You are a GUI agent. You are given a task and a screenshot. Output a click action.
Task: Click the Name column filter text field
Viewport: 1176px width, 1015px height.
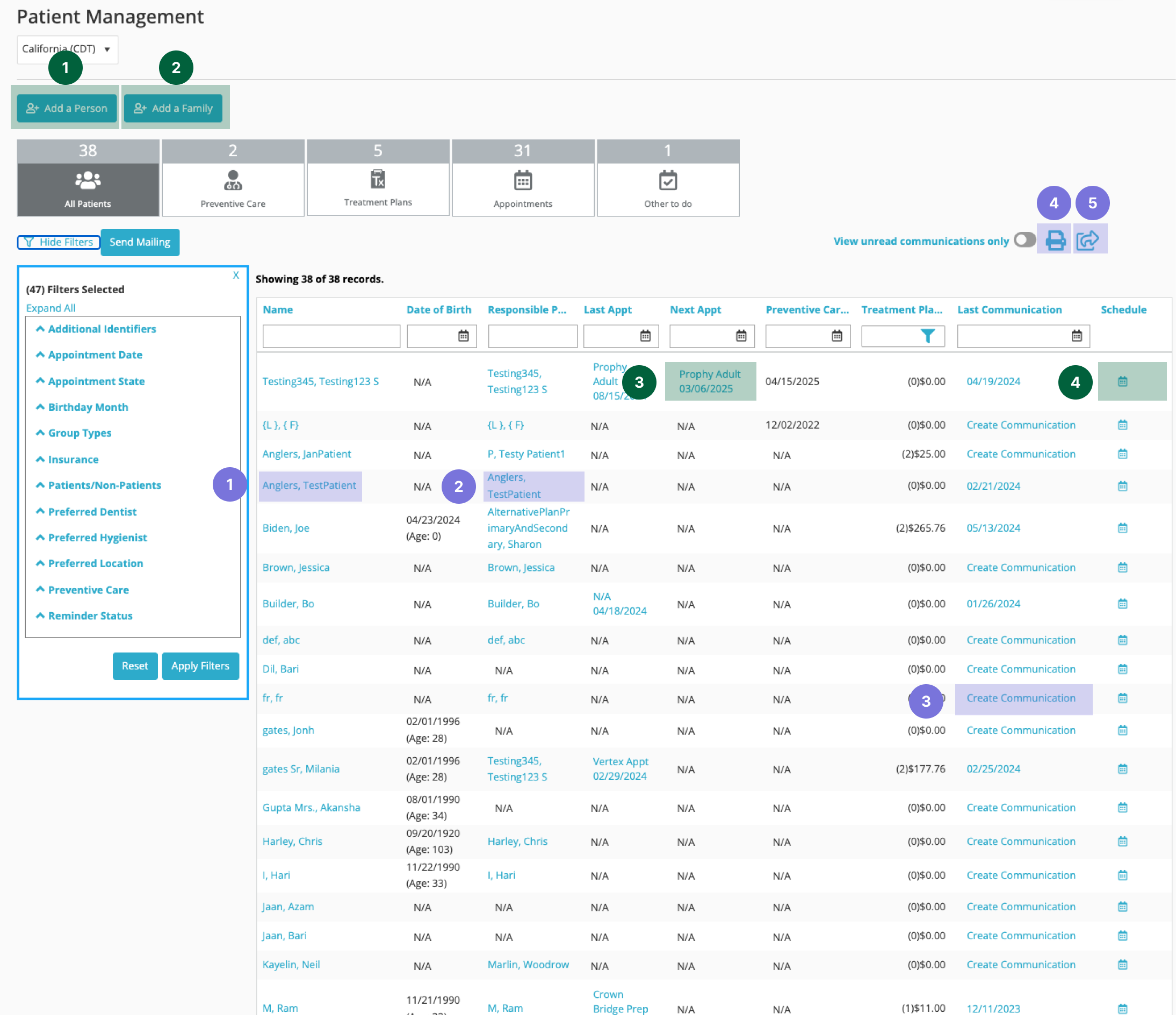point(331,336)
